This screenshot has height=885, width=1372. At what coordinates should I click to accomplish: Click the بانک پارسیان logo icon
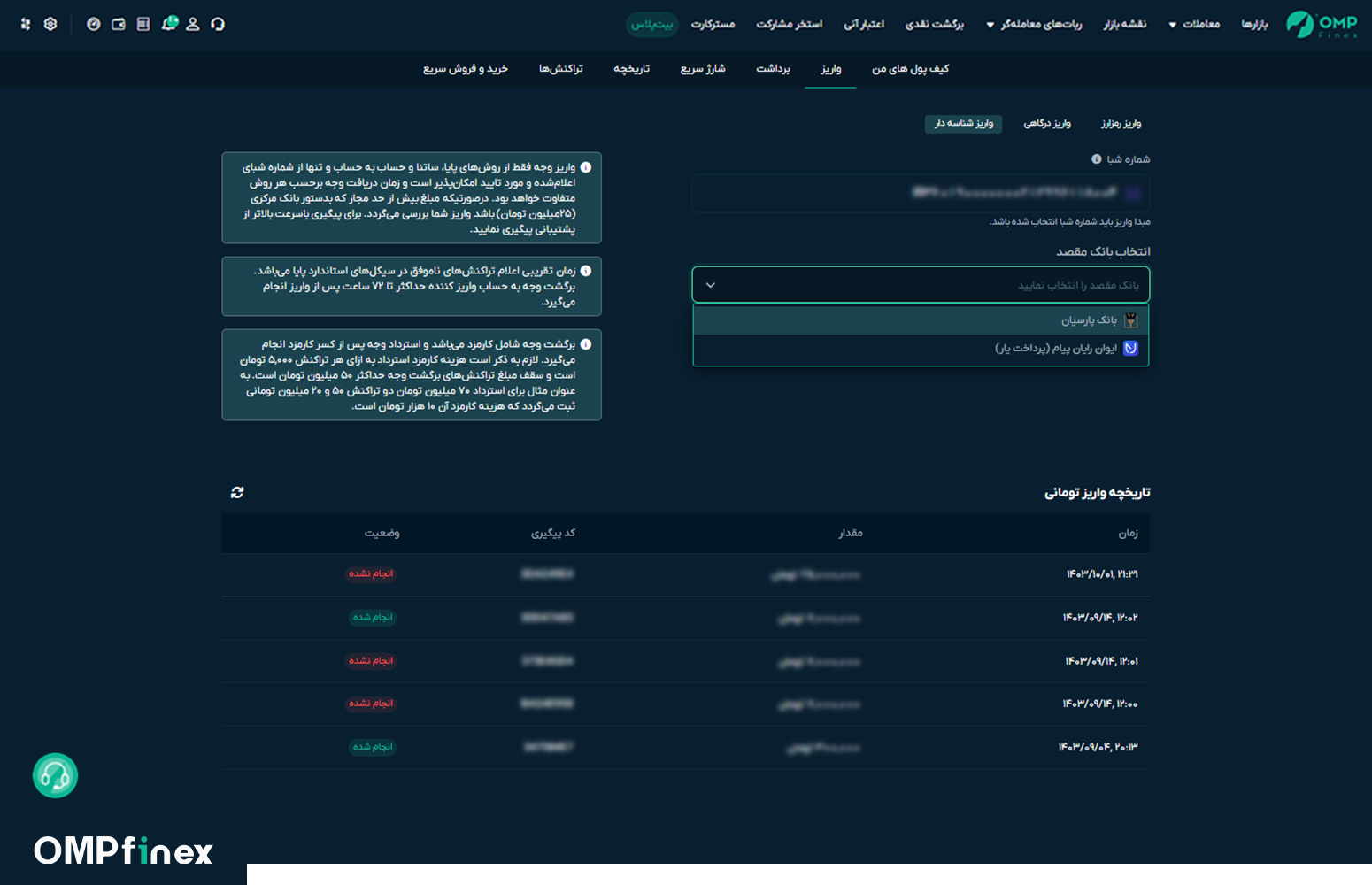tap(1130, 320)
